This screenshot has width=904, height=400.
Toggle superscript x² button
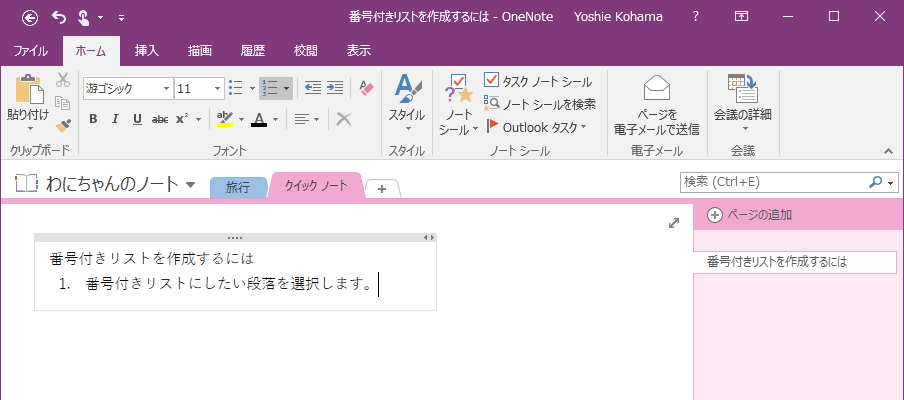tap(183, 119)
